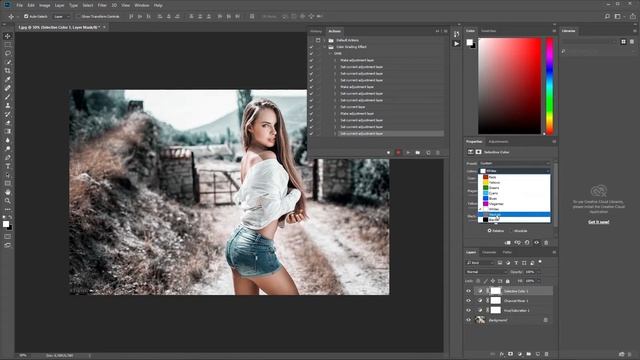The height and width of the screenshot is (360, 640).
Task: Click the foreground color swatch in toolbox
Action: click(x=6, y=224)
